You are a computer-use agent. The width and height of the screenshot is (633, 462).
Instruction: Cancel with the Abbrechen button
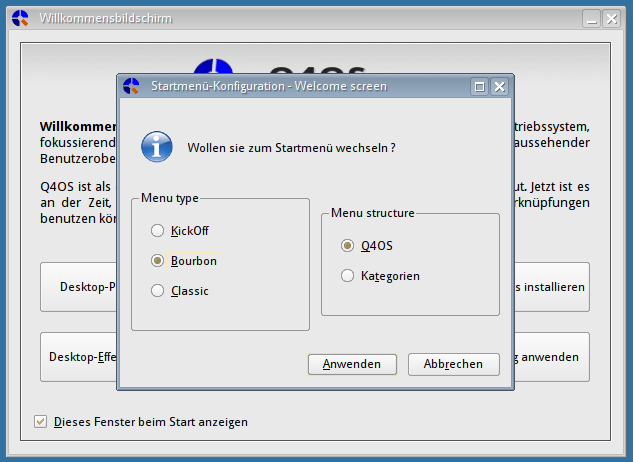coord(453,364)
